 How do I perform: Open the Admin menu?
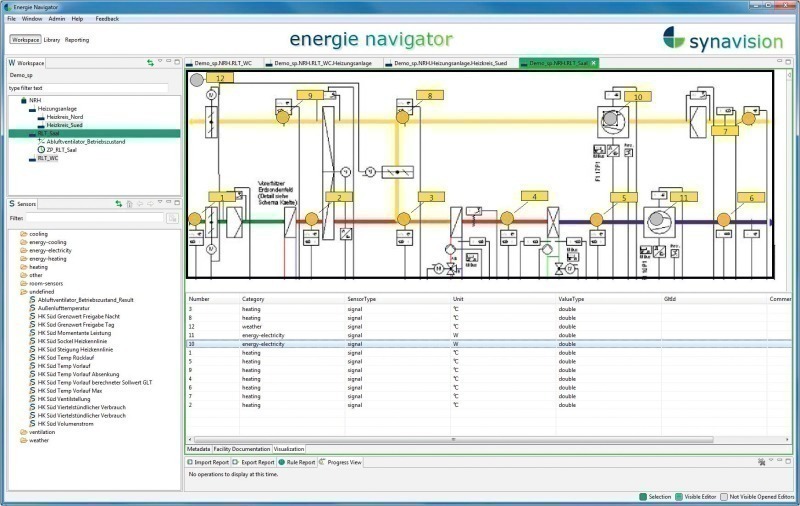tap(57, 18)
